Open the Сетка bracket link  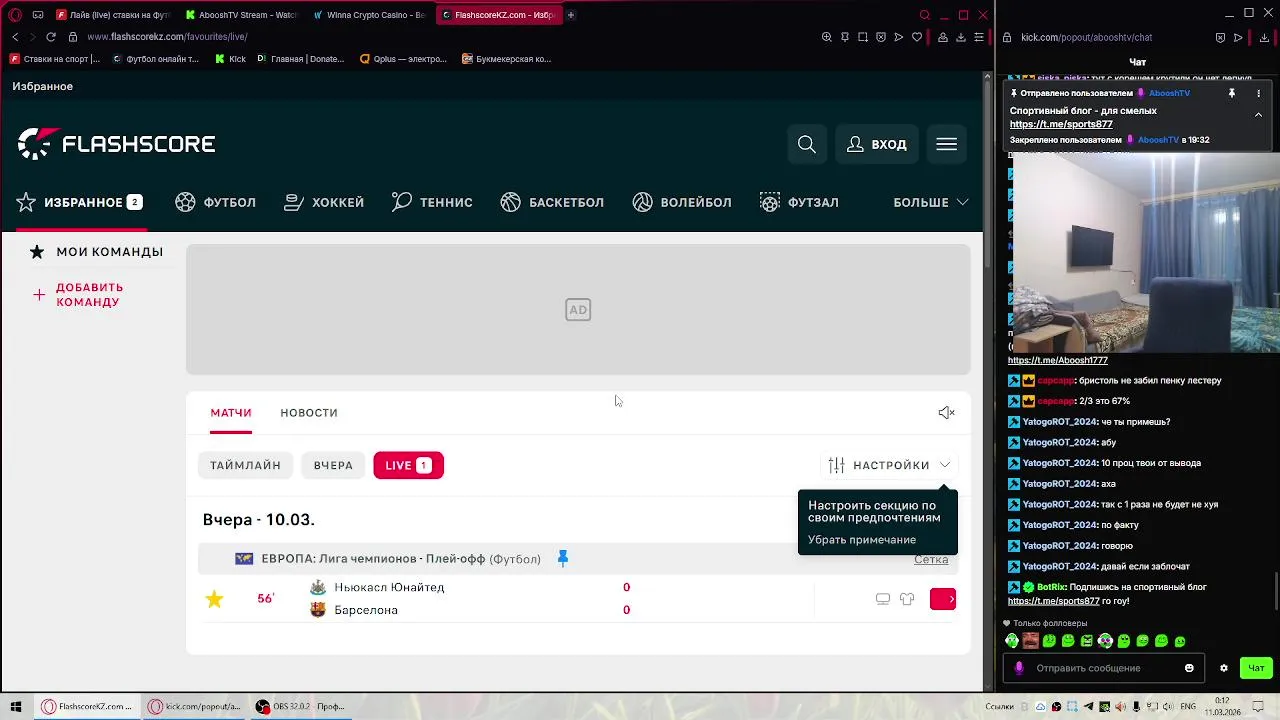coord(931,559)
